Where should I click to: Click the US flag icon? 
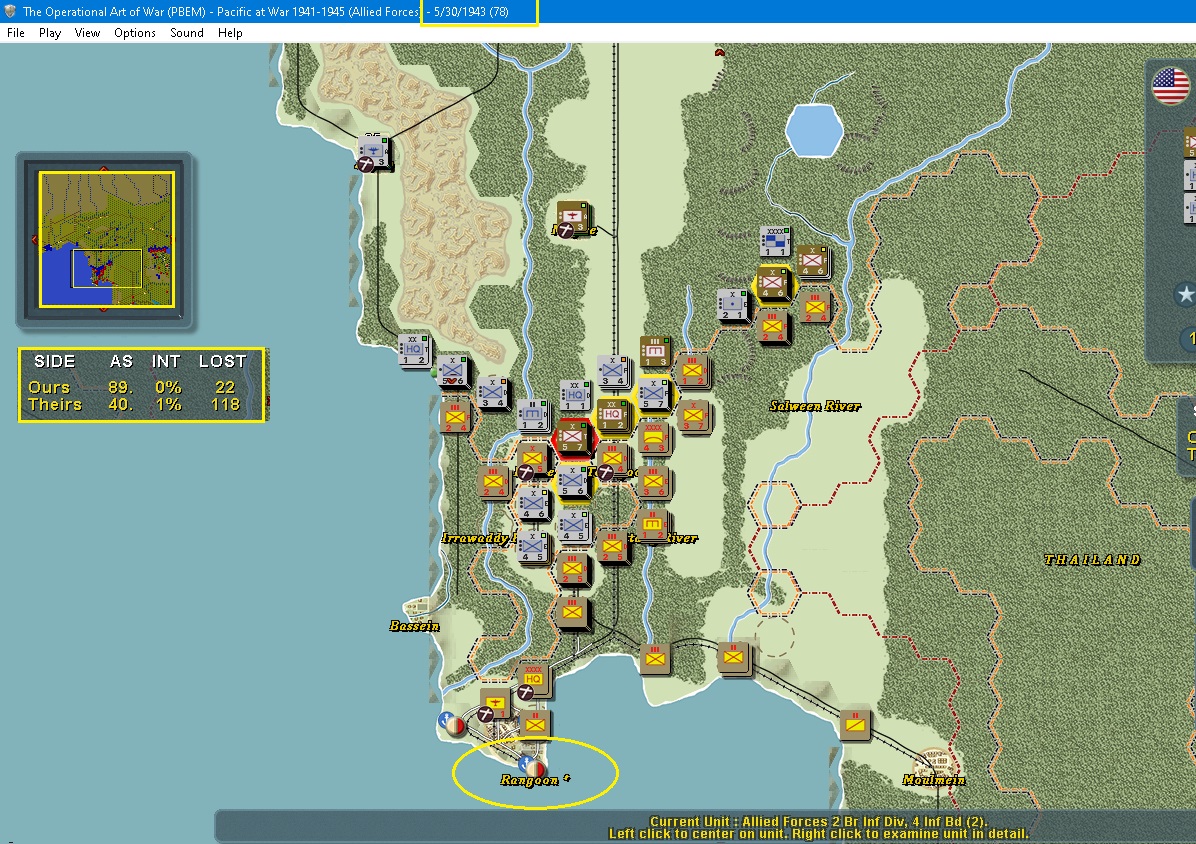click(x=1170, y=85)
